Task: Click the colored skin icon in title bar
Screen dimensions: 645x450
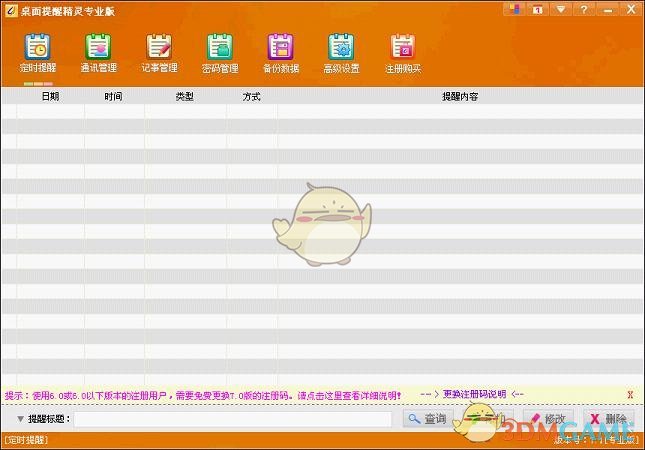Action: (x=514, y=9)
